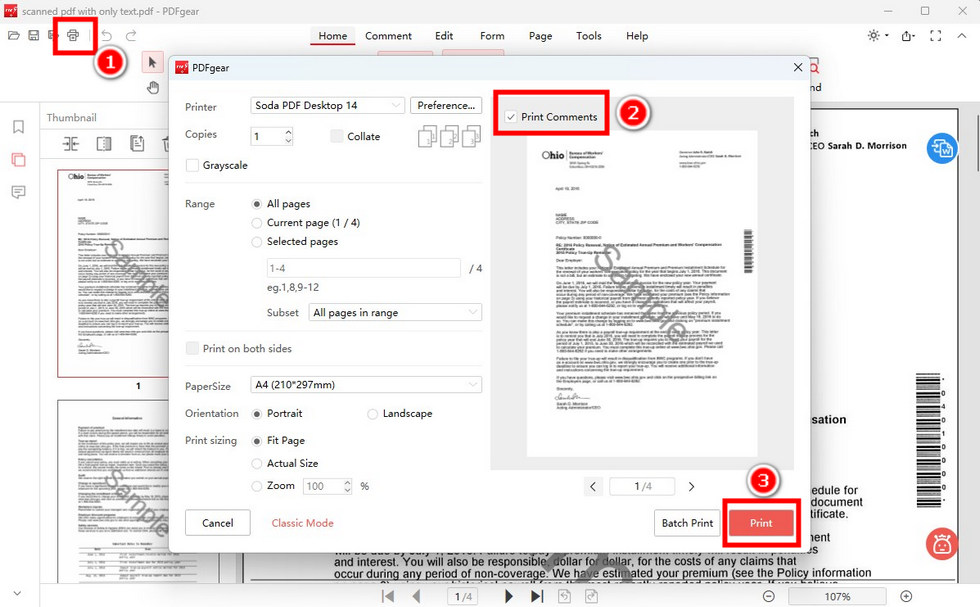Adjust the Copies stepper arrows

point(288,136)
